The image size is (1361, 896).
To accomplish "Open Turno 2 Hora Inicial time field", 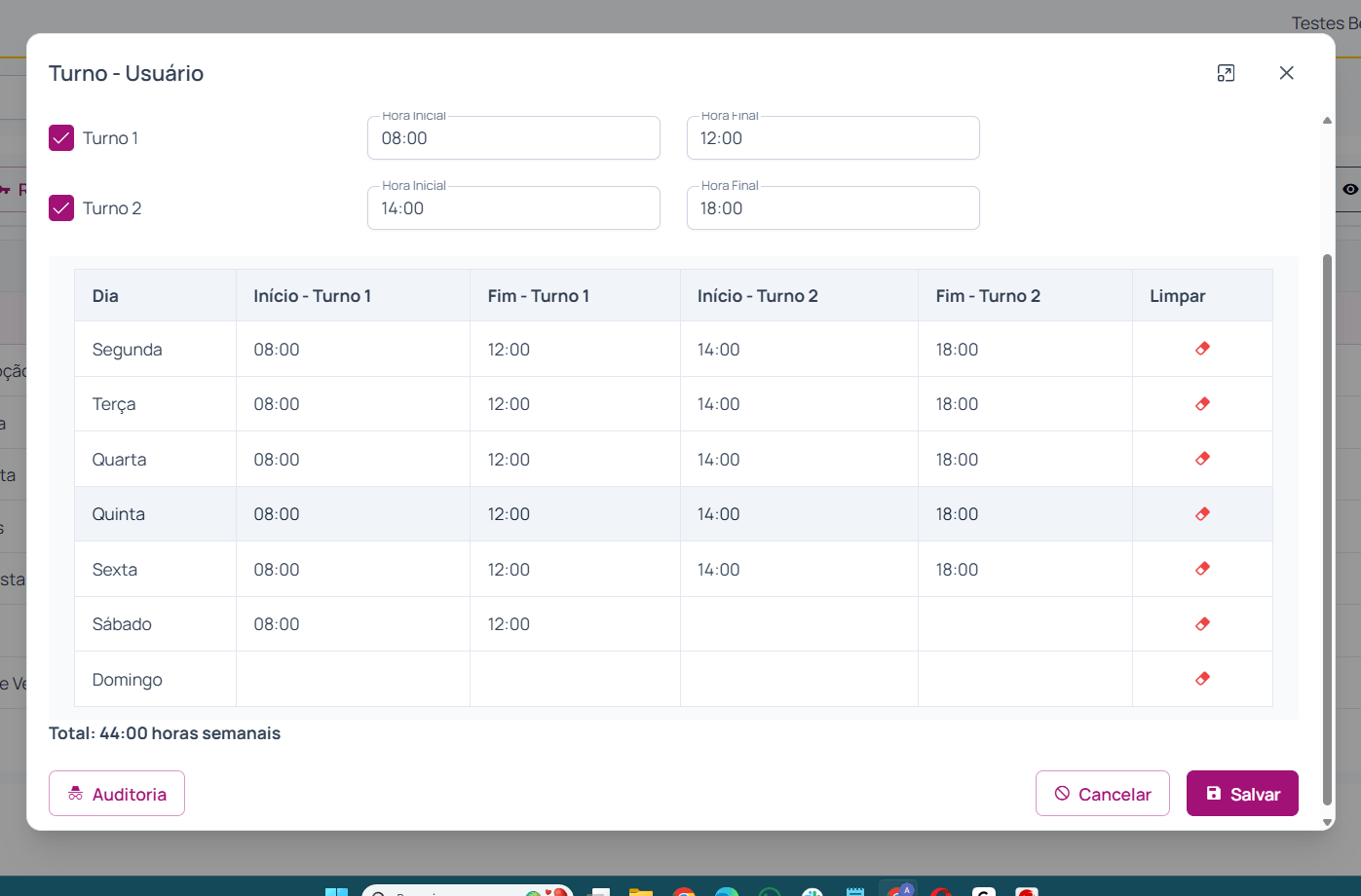I will tap(513, 208).
